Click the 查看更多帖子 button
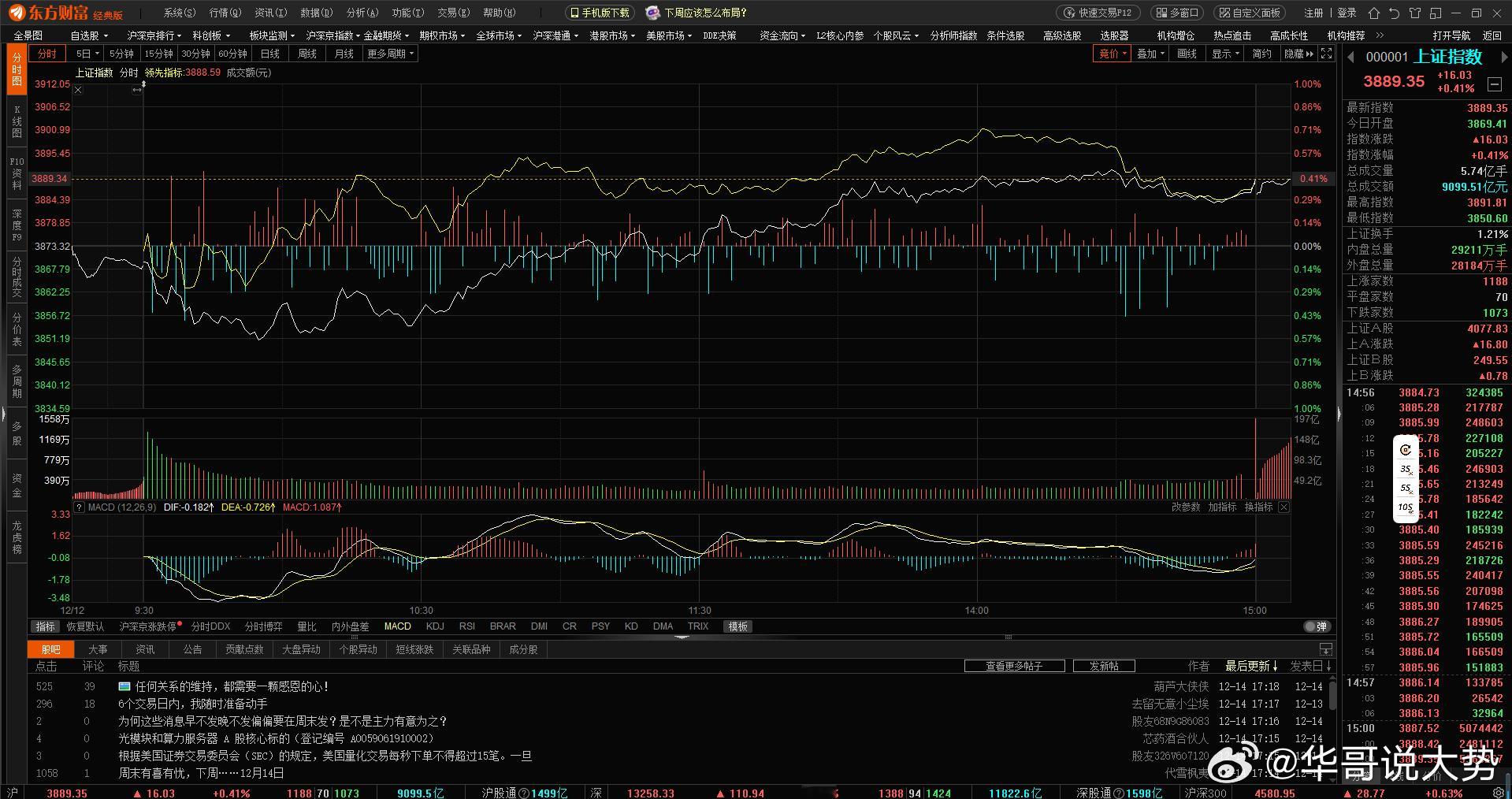The width and height of the screenshot is (1512, 799). pyautogui.click(x=1015, y=667)
